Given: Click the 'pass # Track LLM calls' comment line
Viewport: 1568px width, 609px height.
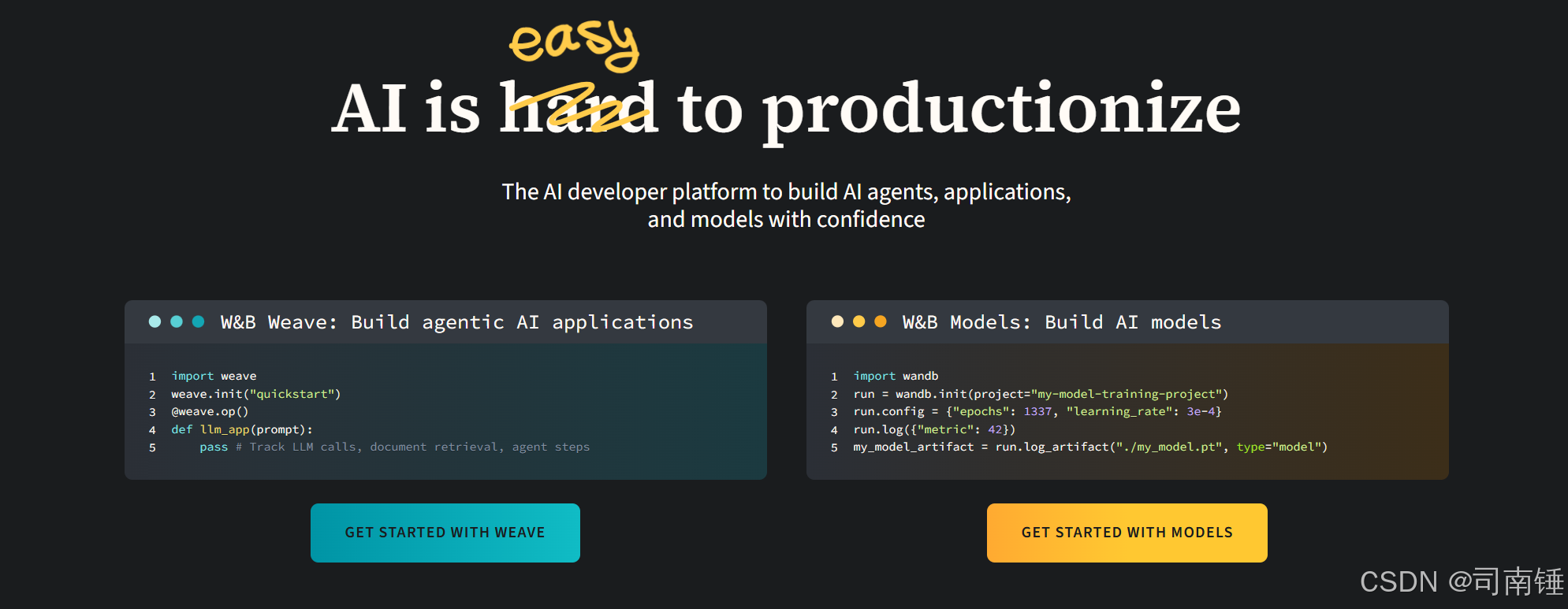Looking at the screenshot, I should (x=394, y=447).
